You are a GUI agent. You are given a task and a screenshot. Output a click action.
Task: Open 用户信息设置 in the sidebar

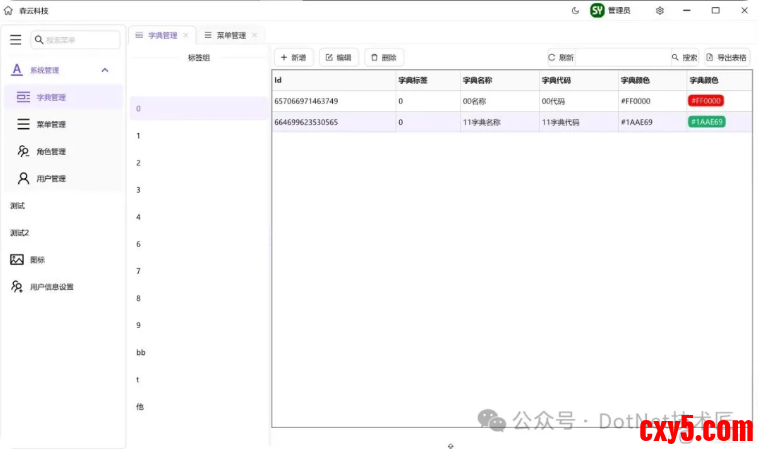(51, 287)
